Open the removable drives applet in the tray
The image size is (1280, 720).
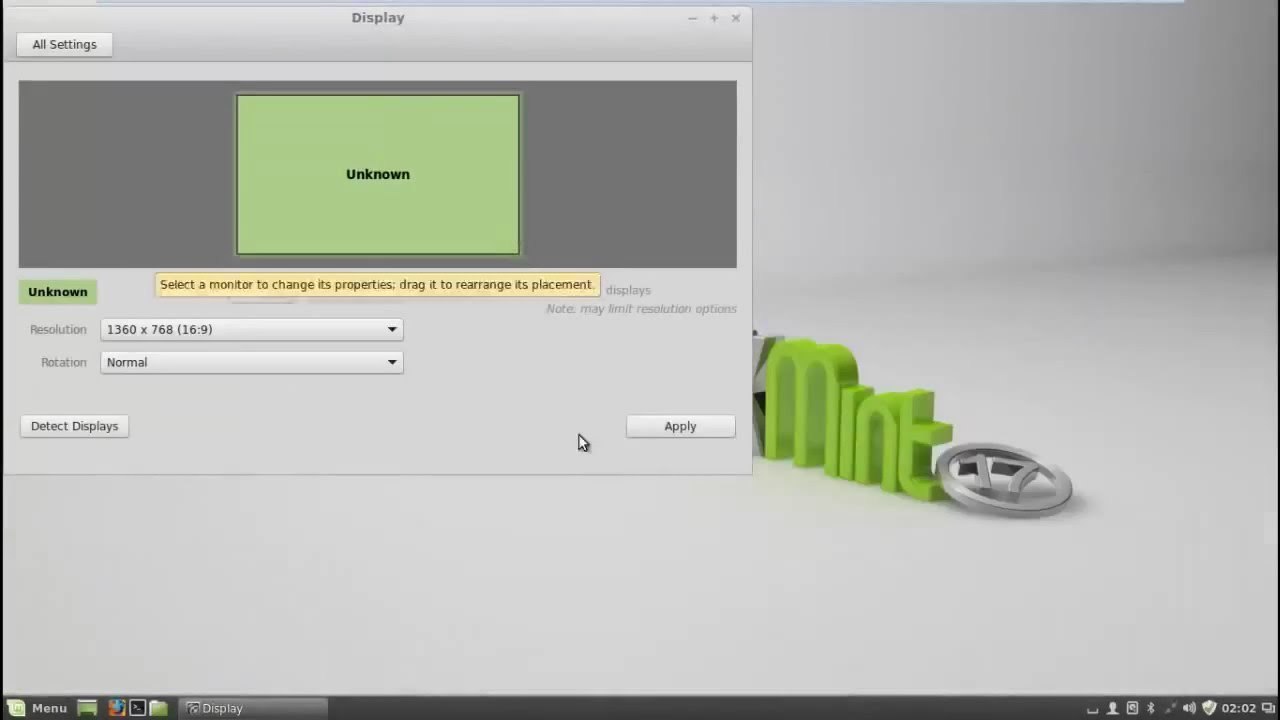[1132, 708]
